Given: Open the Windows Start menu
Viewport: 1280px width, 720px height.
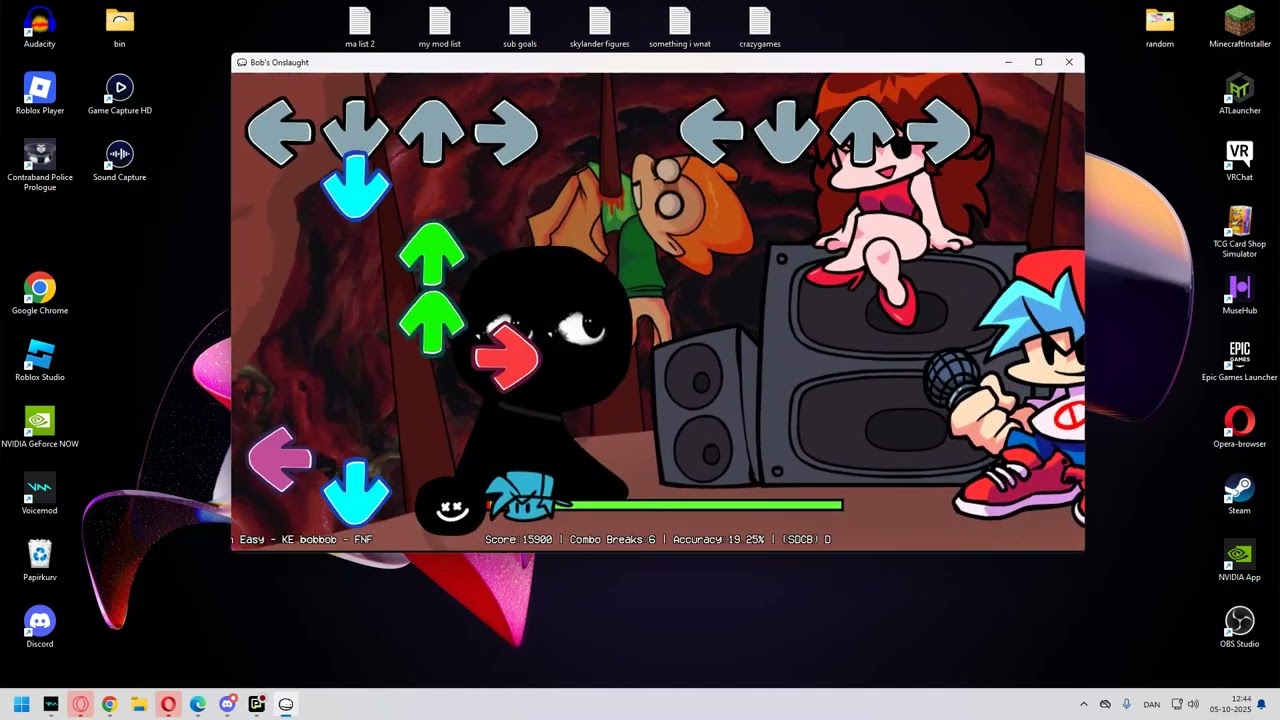Looking at the screenshot, I should tap(21, 704).
